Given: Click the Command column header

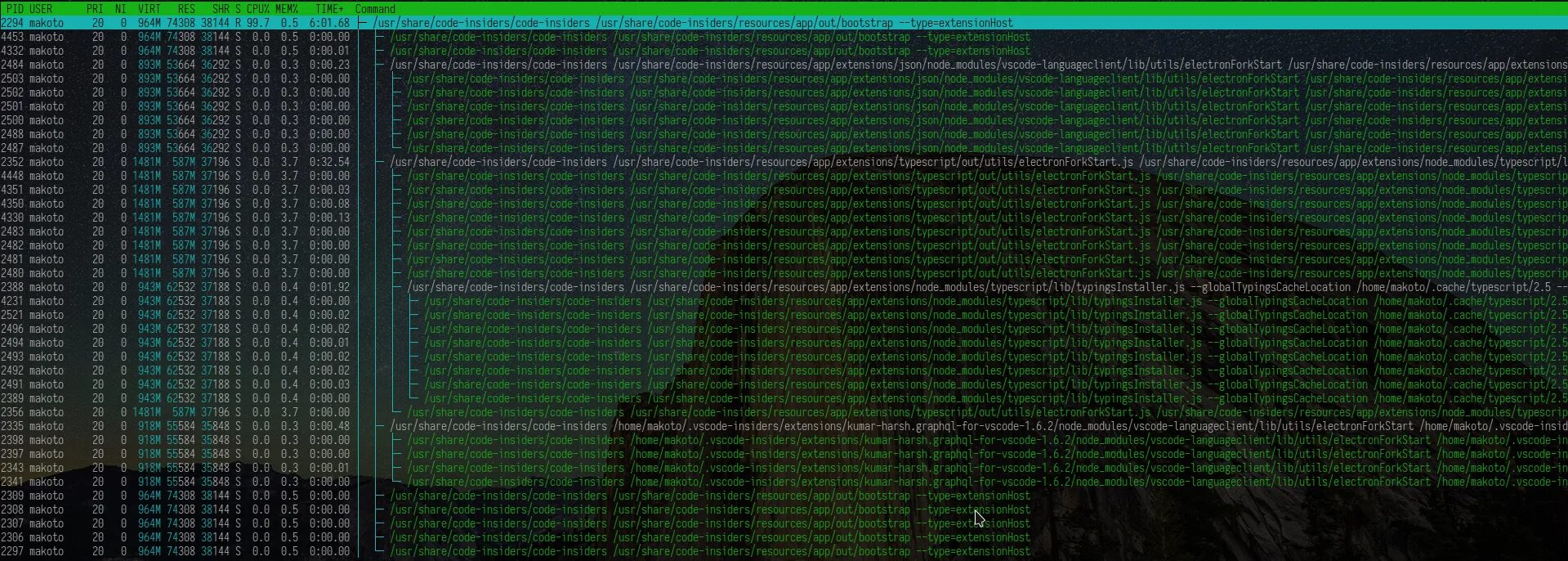Looking at the screenshot, I should pos(375,9).
